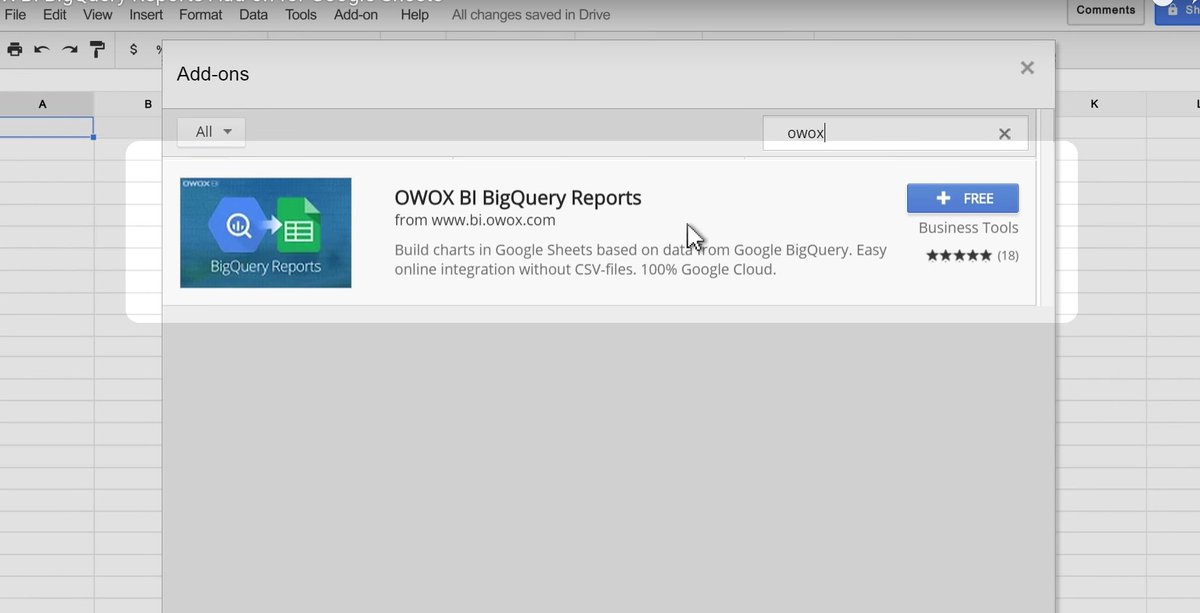The height and width of the screenshot is (613, 1200).
Task: Open the Insert menu
Action: click(146, 15)
